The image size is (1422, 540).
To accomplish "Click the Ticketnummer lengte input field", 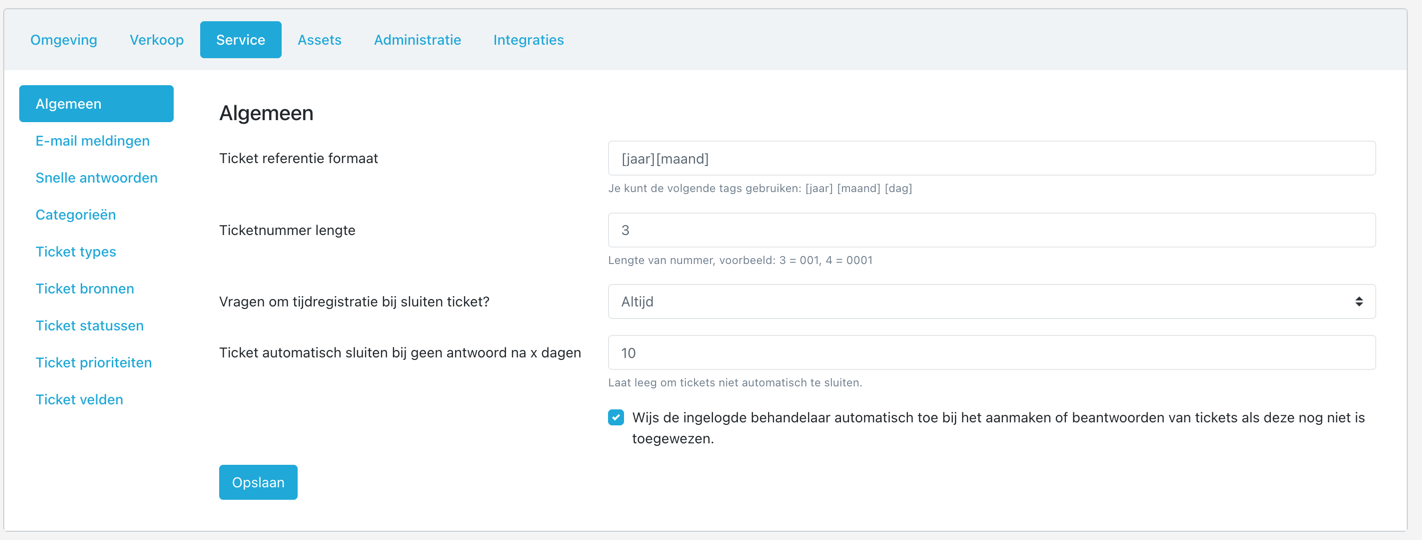I will point(991,230).
